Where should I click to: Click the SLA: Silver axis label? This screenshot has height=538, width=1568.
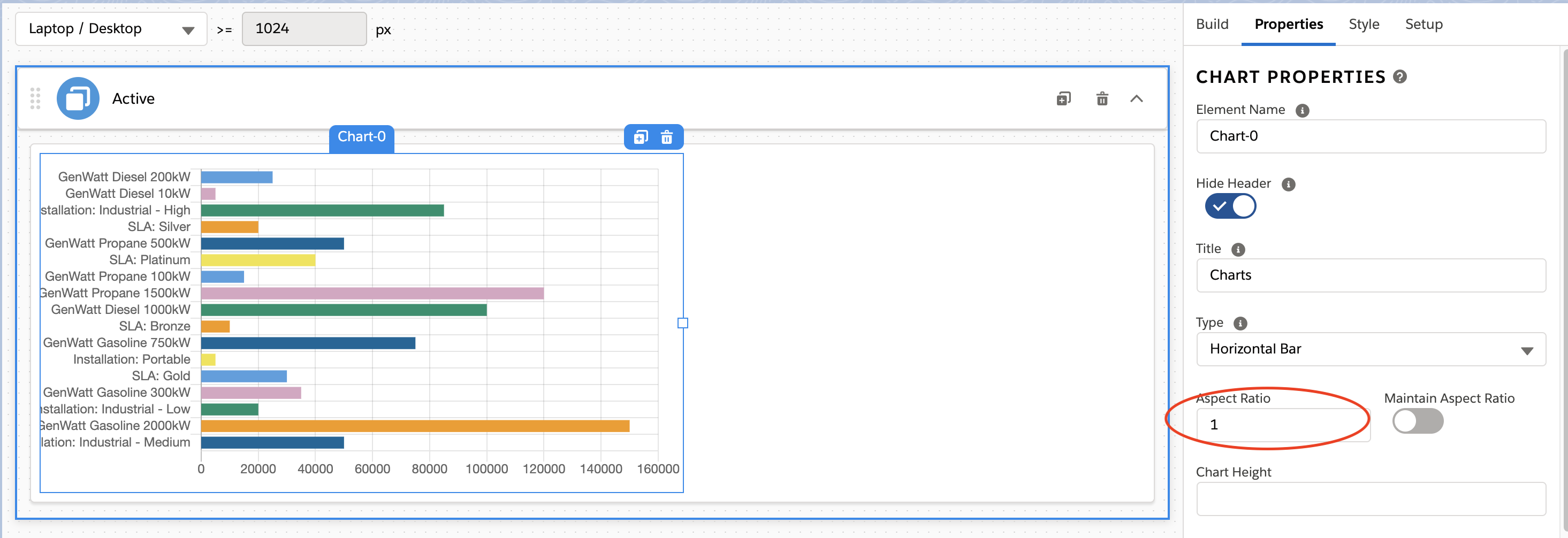[x=159, y=227]
